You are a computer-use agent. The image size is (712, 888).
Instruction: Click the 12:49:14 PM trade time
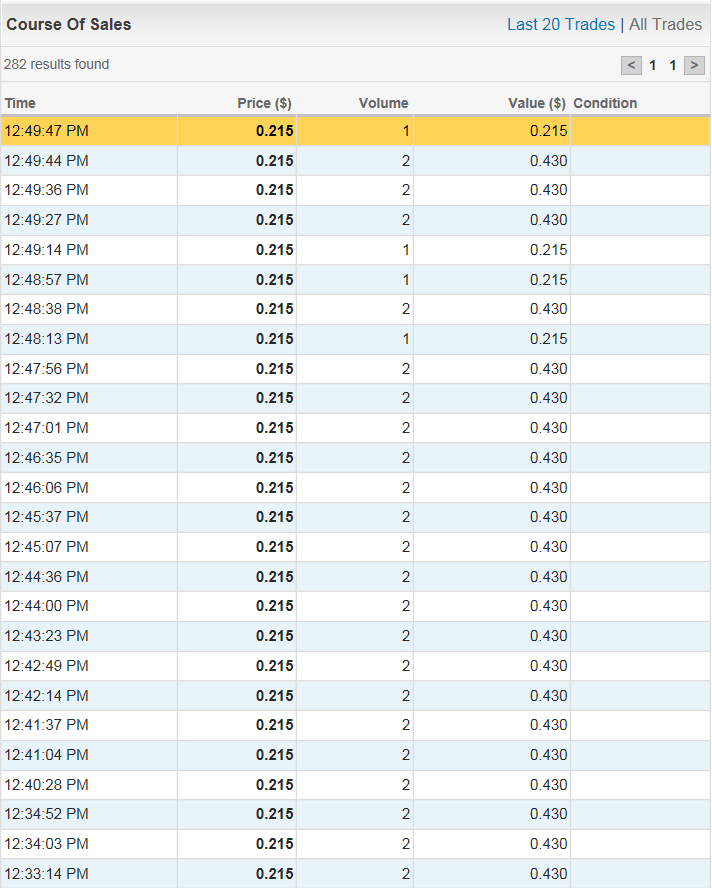point(46,250)
